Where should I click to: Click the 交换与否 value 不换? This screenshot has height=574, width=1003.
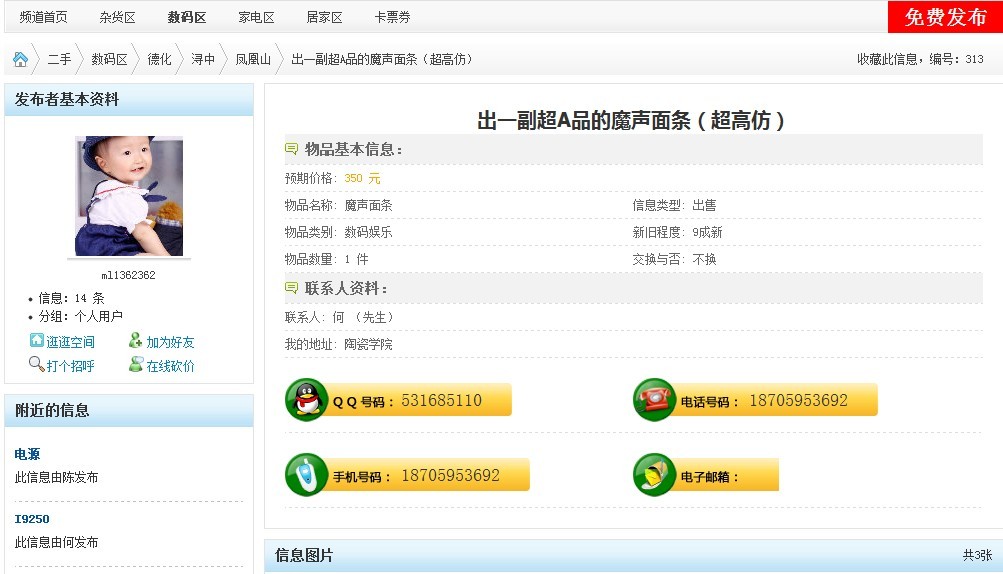point(704,259)
